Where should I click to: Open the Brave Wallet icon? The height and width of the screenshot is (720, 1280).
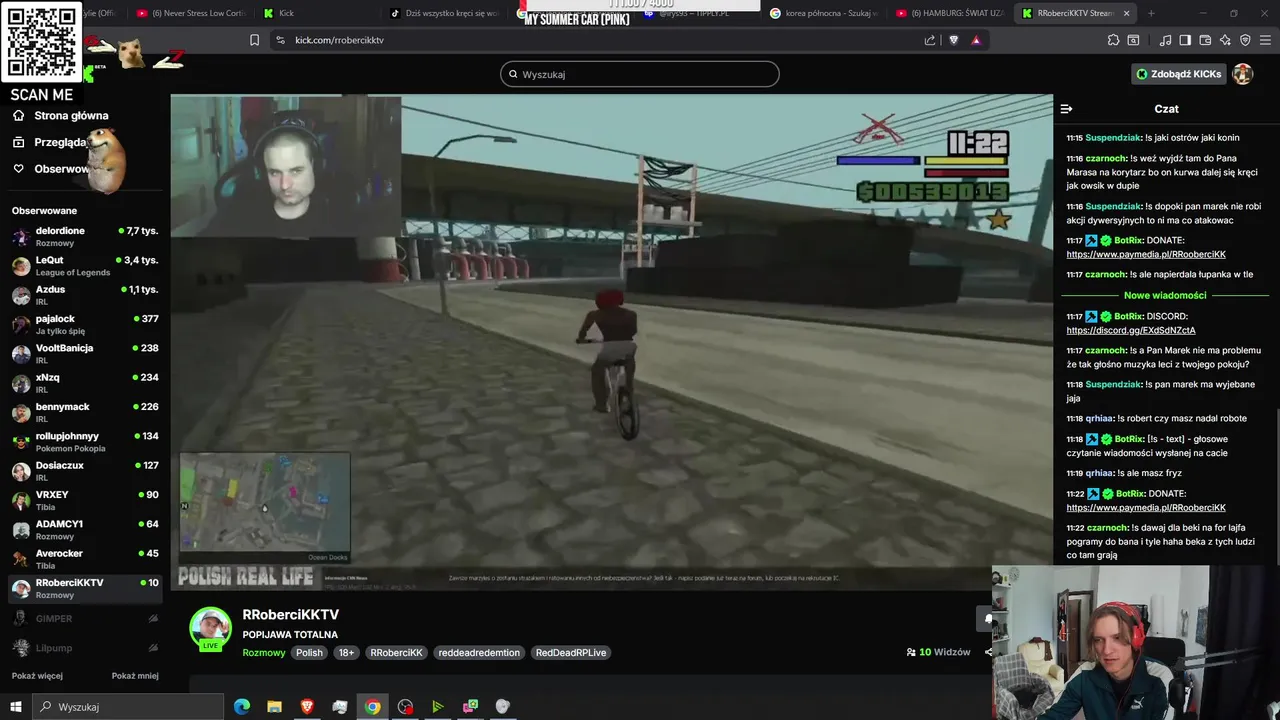click(1205, 40)
